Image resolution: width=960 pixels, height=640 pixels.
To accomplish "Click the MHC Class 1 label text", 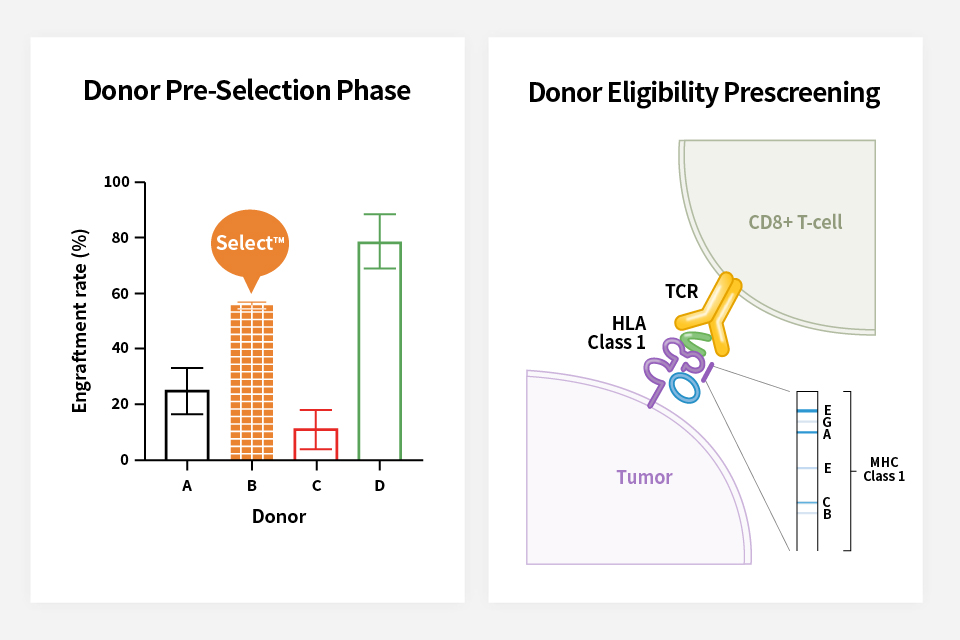I will 884,469.
